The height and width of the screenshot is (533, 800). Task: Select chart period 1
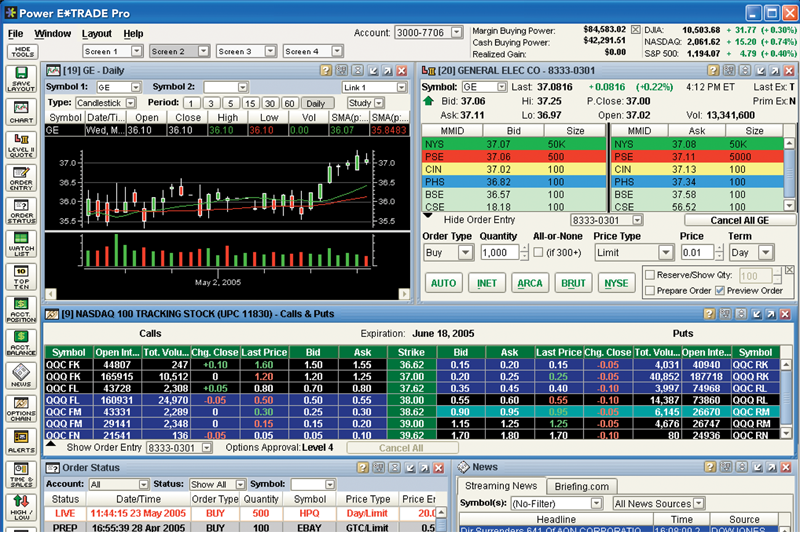click(x=191, y=103)
